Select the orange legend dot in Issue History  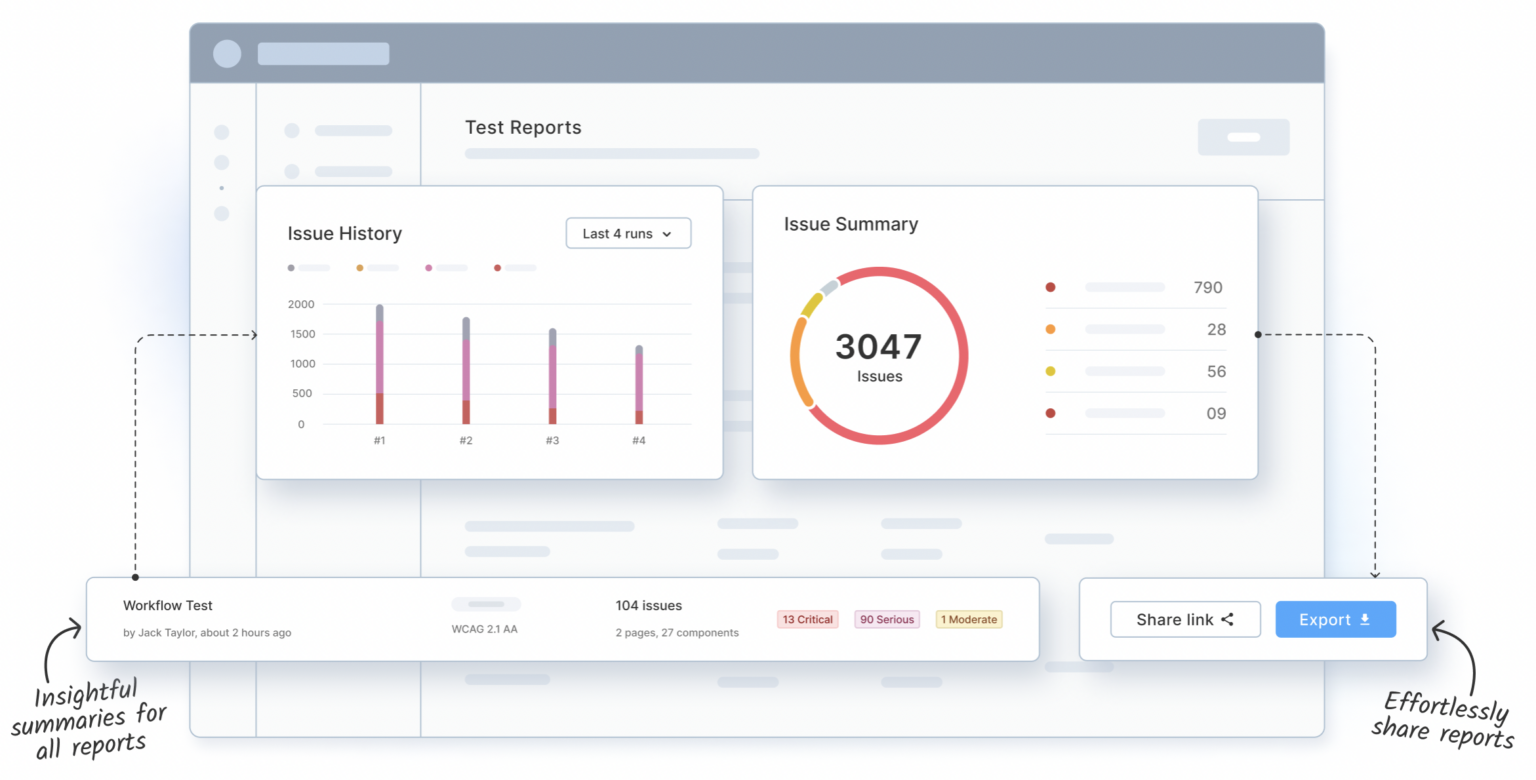[x=360, y=268]
